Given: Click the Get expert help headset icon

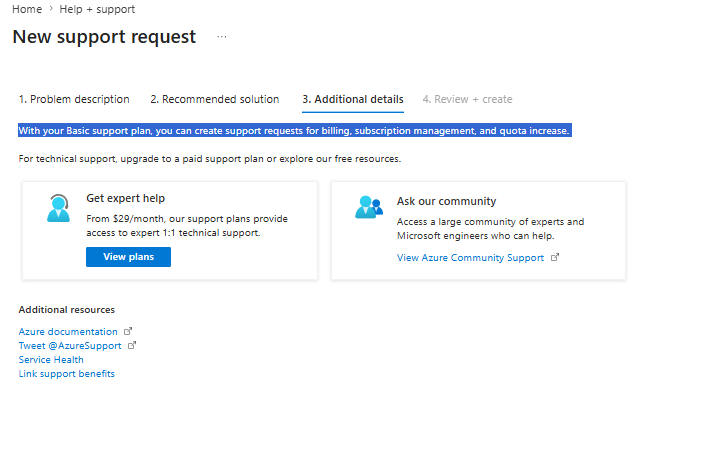Looking at the screenshot, I should (x=59, y=208).
